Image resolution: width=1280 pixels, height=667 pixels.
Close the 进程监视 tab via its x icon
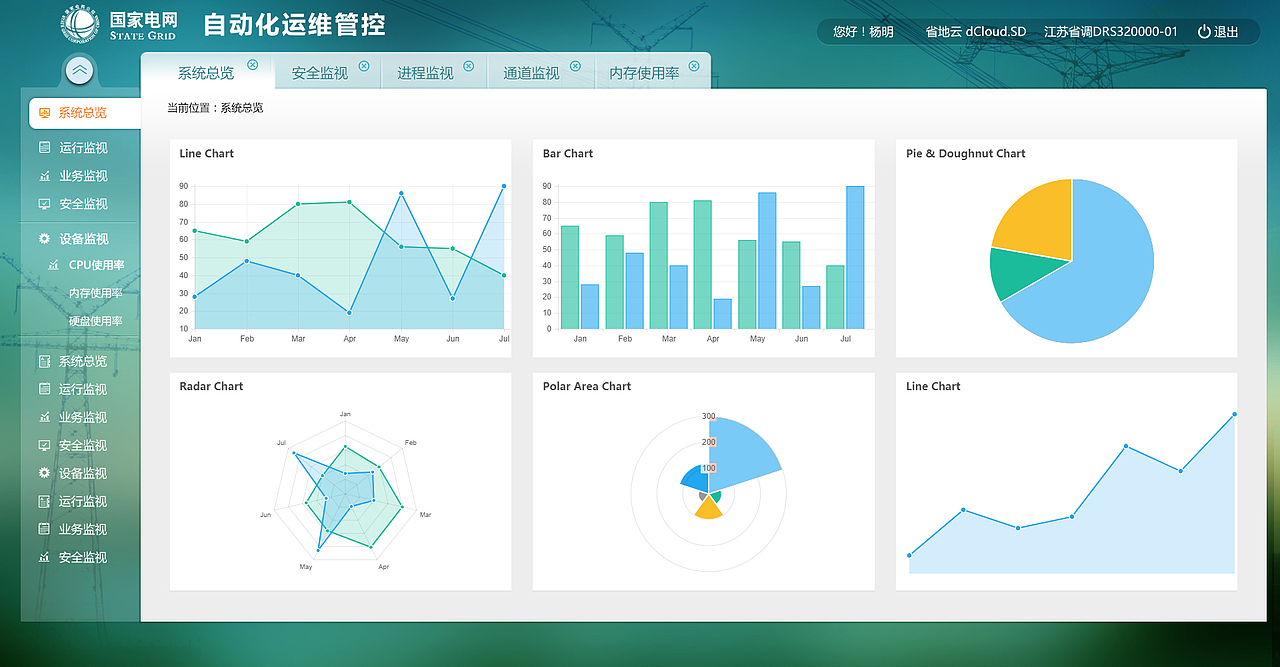tap(469, 66)
